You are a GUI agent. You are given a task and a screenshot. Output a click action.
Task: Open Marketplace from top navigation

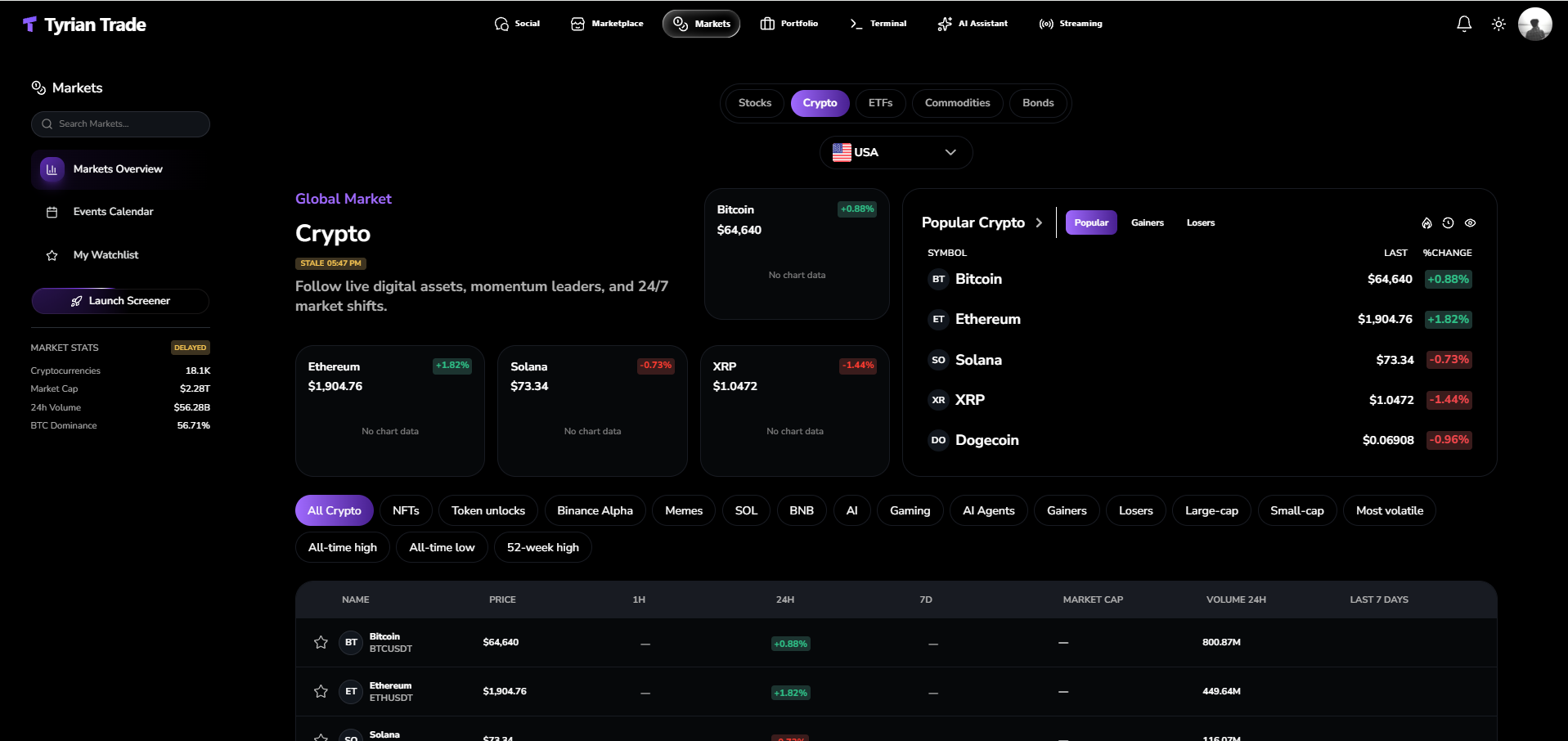click(x=607, y=24)
